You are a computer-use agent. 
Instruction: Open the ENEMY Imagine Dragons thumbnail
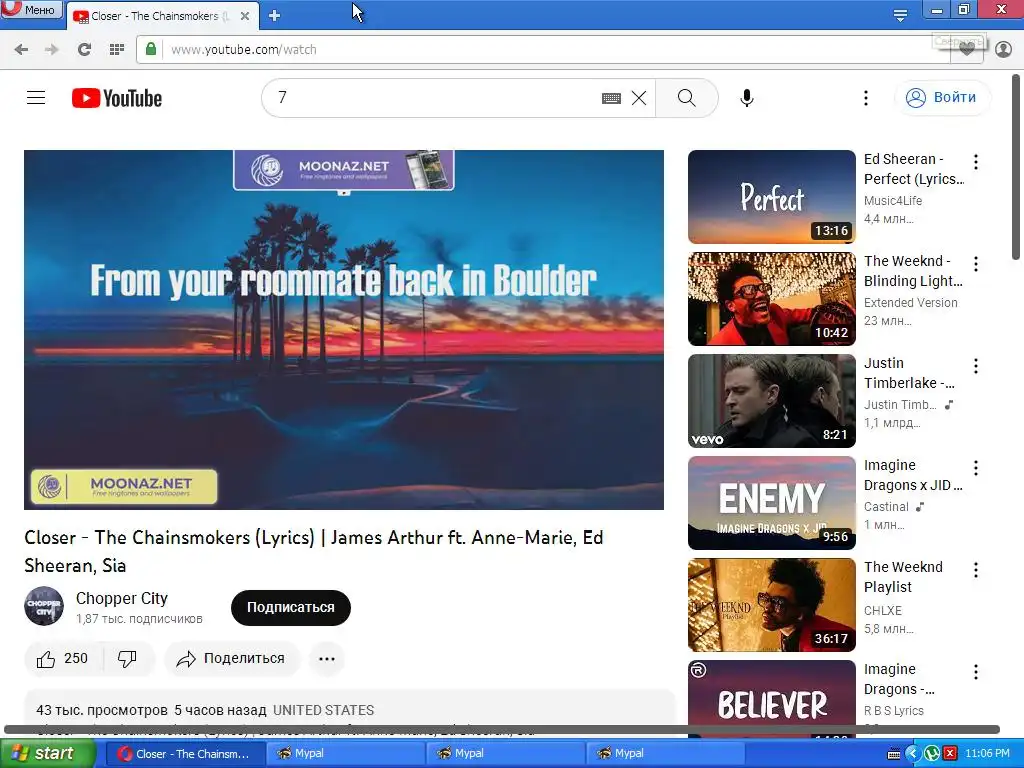pos(771,503)
